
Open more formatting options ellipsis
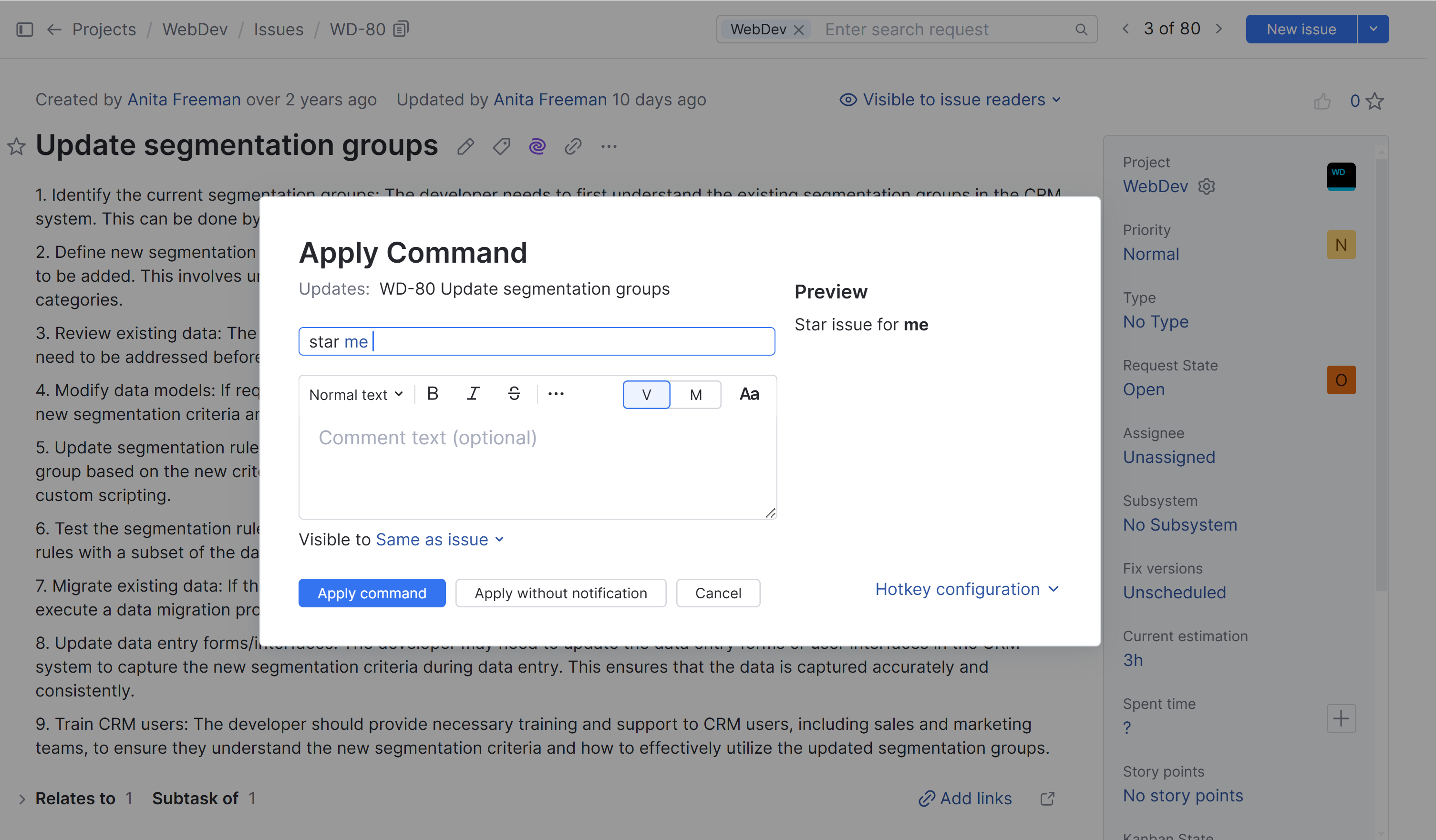tap(556, 393)
